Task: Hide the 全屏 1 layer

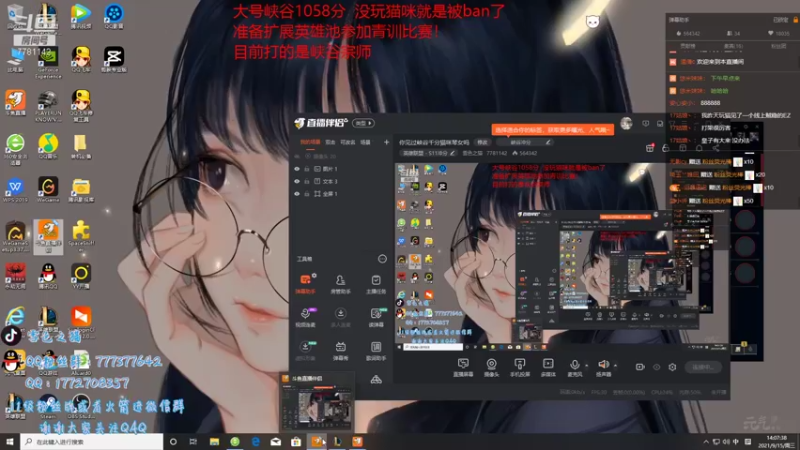Action: point(297,194)
